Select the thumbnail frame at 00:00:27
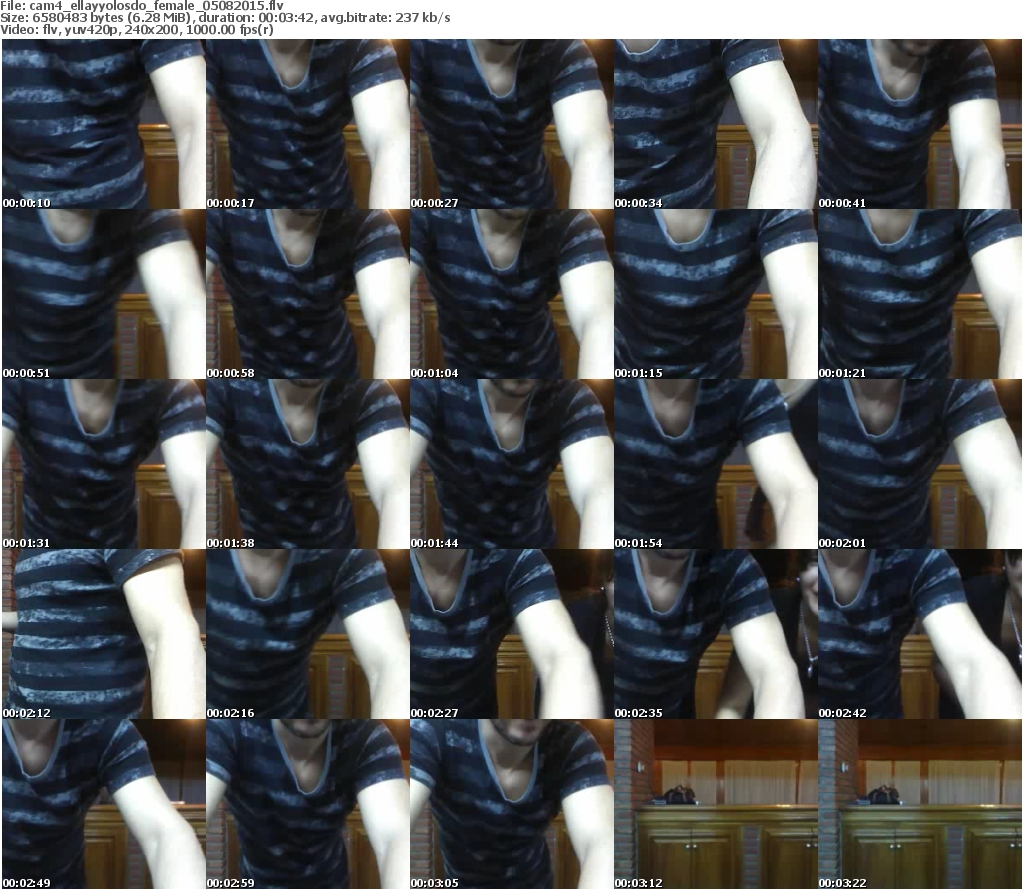The height and width of the screenshot is (889, 1024). tap(511, 124)
